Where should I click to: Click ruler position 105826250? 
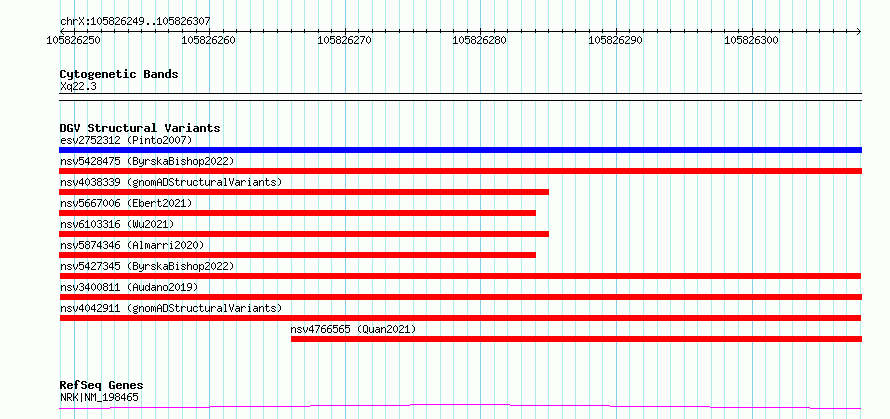[x=74, y=40]
